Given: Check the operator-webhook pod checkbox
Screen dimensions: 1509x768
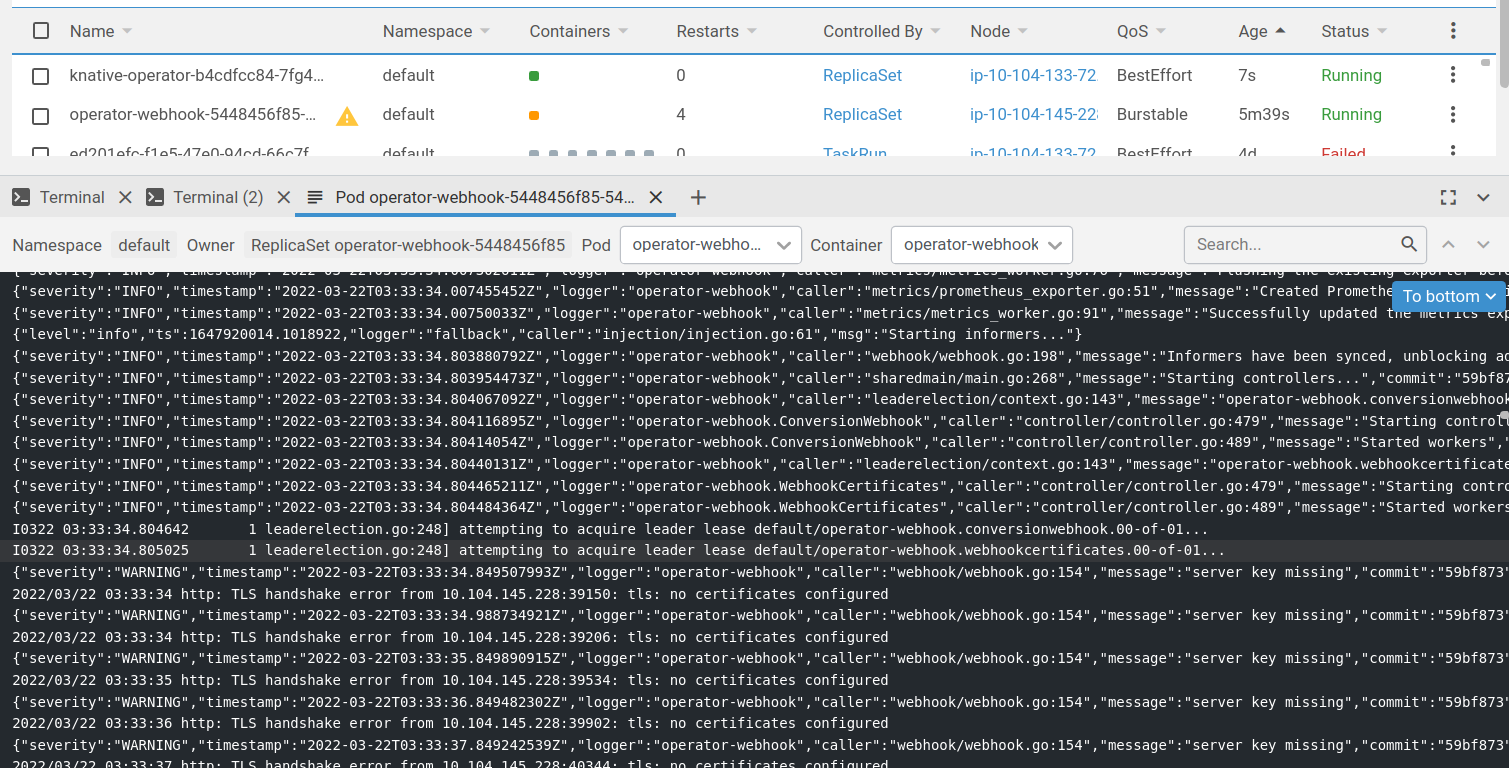Looking at the screenshot, I should click(40, 115).
